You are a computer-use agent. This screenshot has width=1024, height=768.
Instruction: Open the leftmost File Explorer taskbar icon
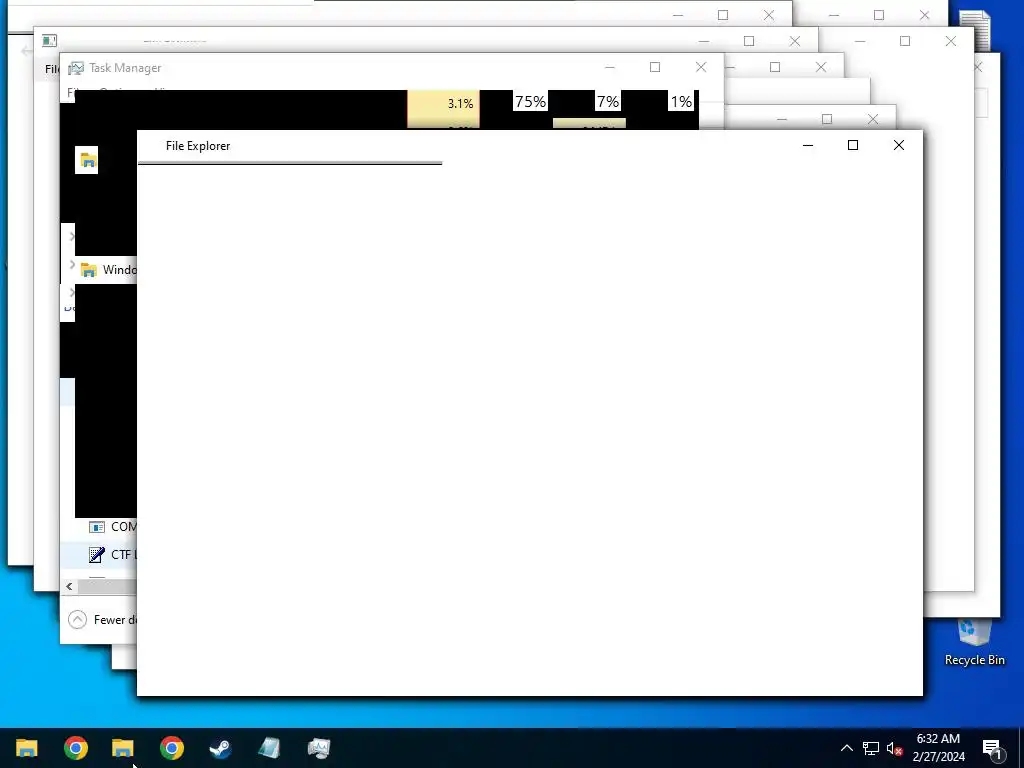coord(27,748)
